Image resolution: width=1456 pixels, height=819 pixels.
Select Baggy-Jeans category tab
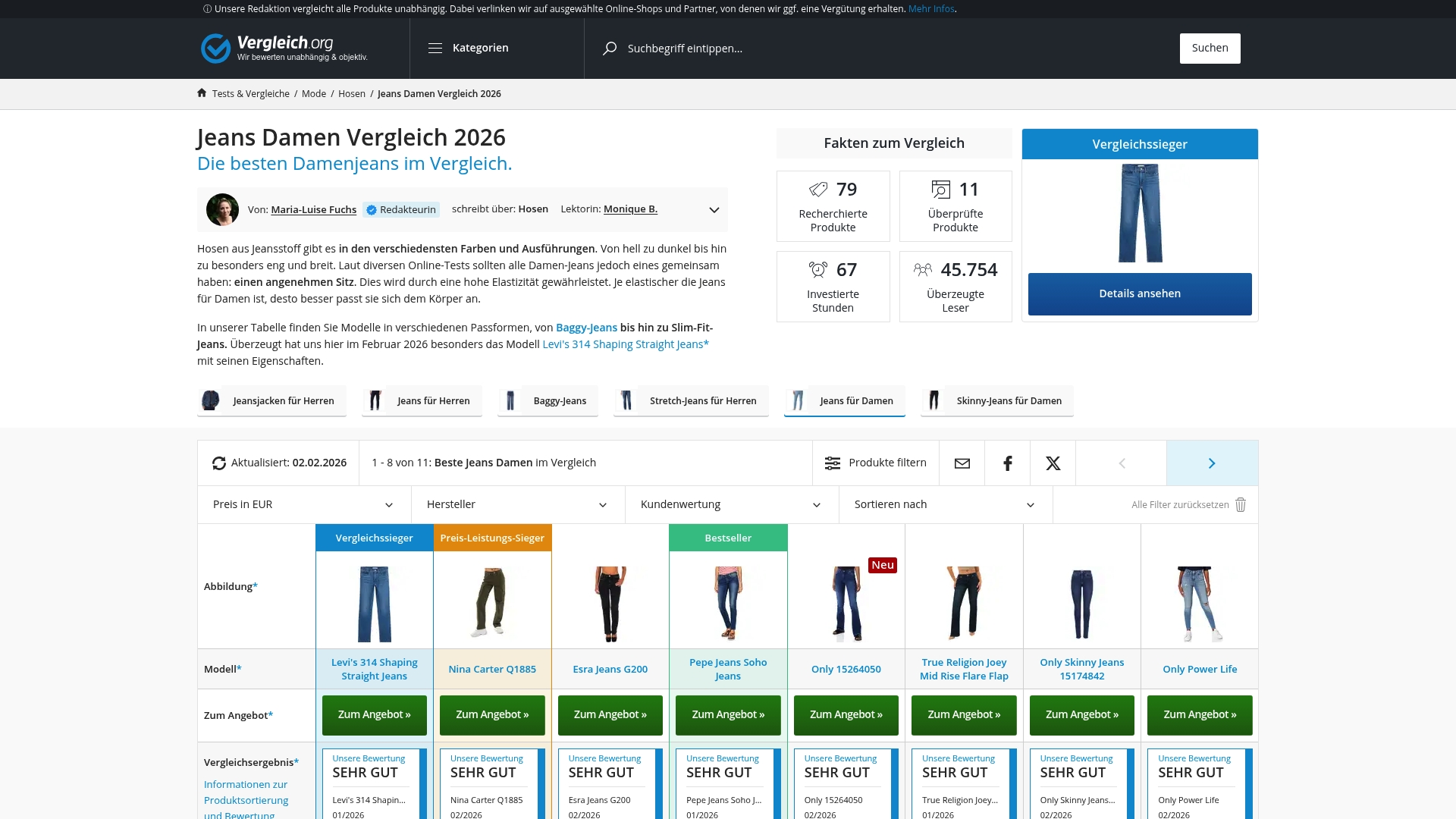548,400
